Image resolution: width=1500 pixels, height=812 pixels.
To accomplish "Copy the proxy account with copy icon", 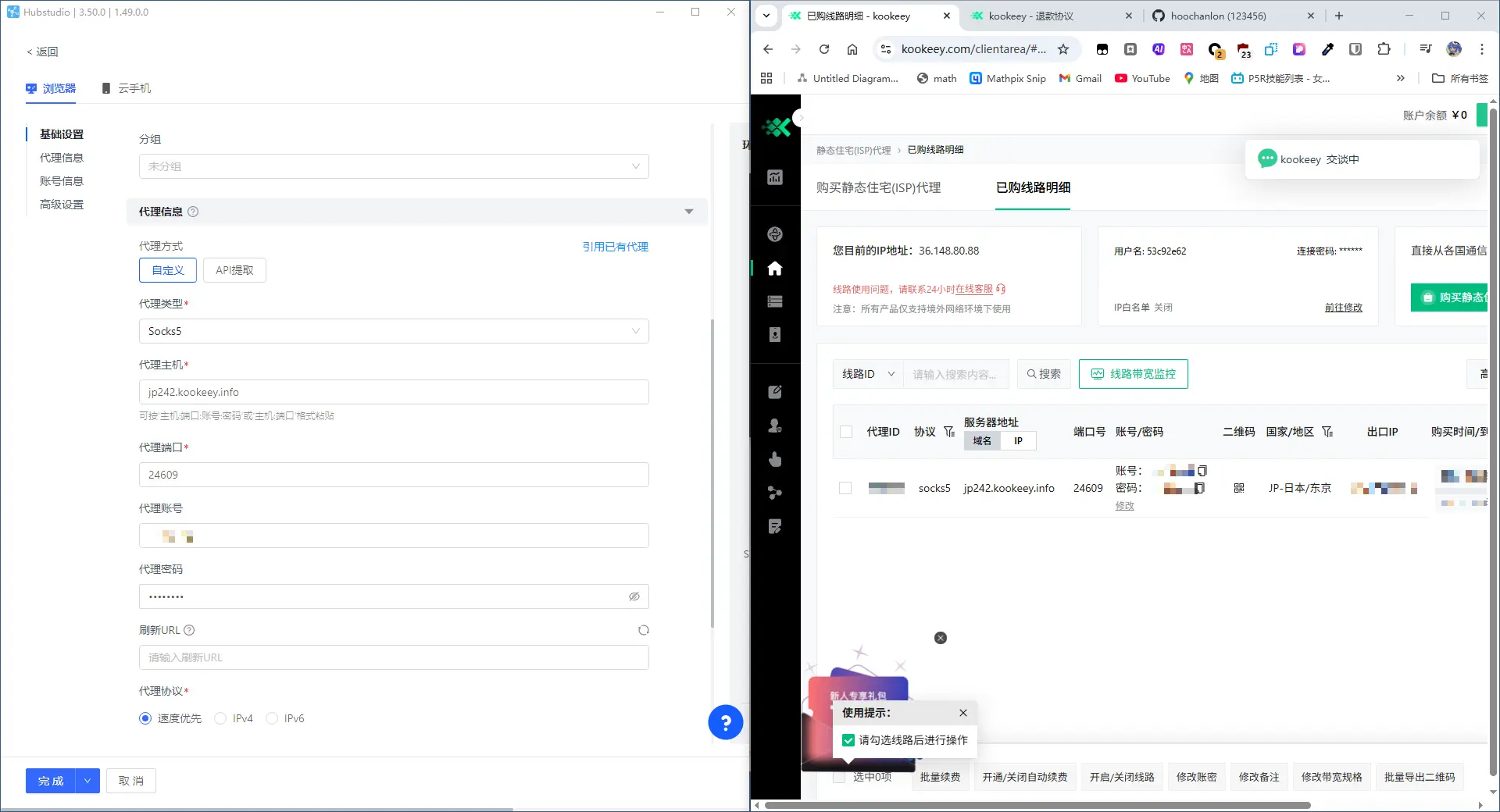I will pyautogui.click(x=1202, y=471).
